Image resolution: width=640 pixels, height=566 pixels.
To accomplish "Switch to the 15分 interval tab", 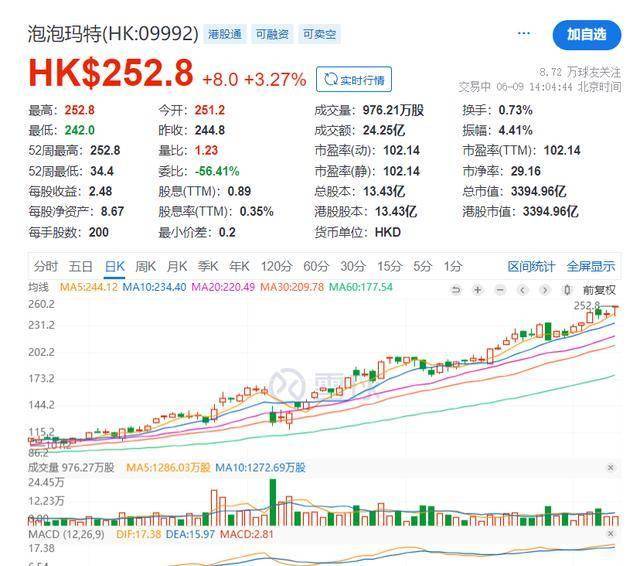I will click(389, 266).
